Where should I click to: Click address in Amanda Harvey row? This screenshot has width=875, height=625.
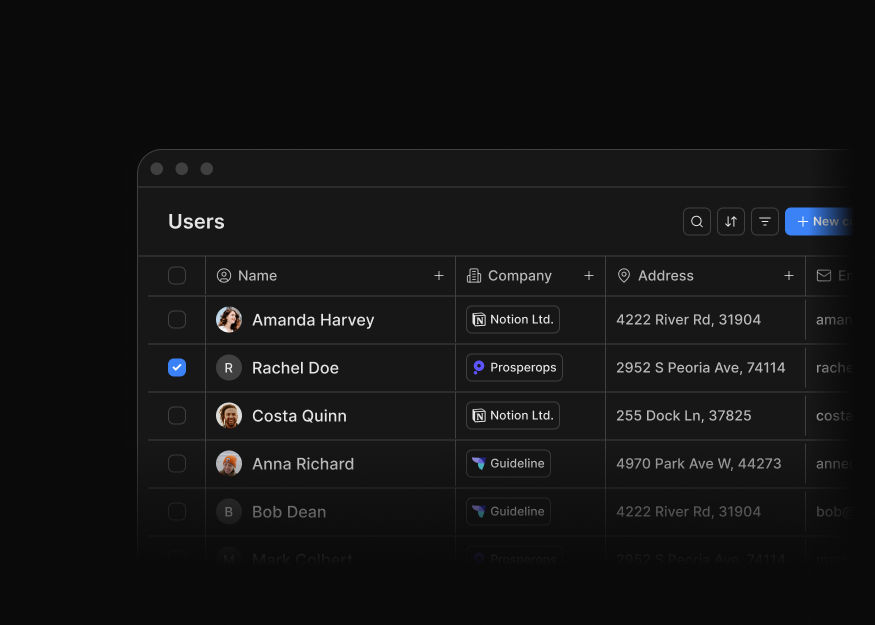tap(688, 320)
